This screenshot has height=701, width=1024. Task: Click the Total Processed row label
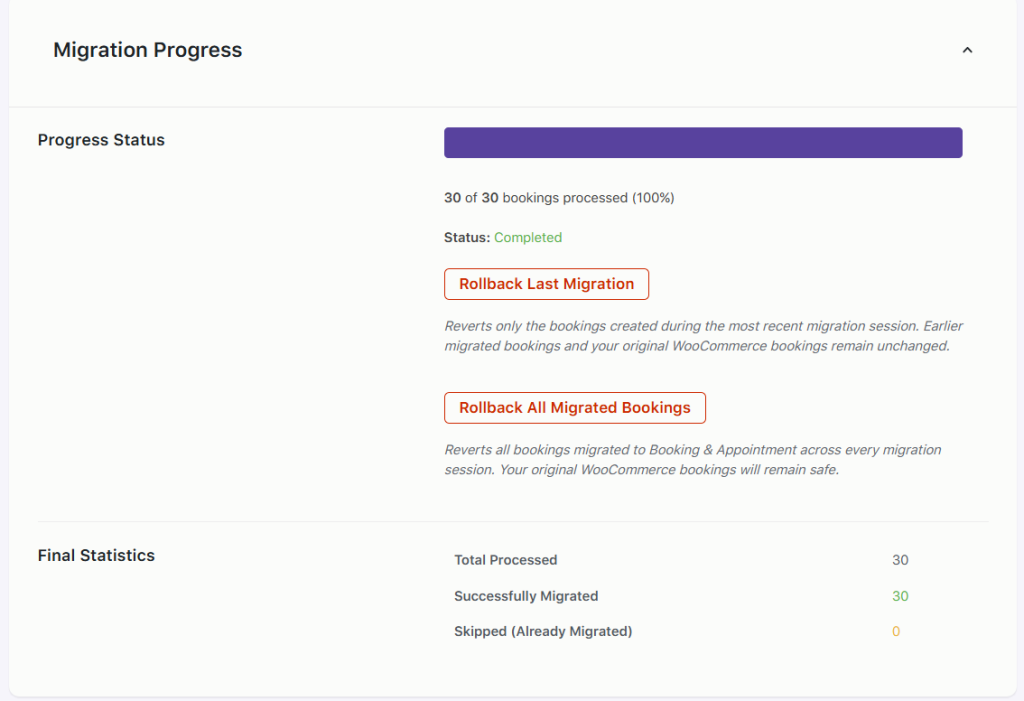click(x=505, y=560)
